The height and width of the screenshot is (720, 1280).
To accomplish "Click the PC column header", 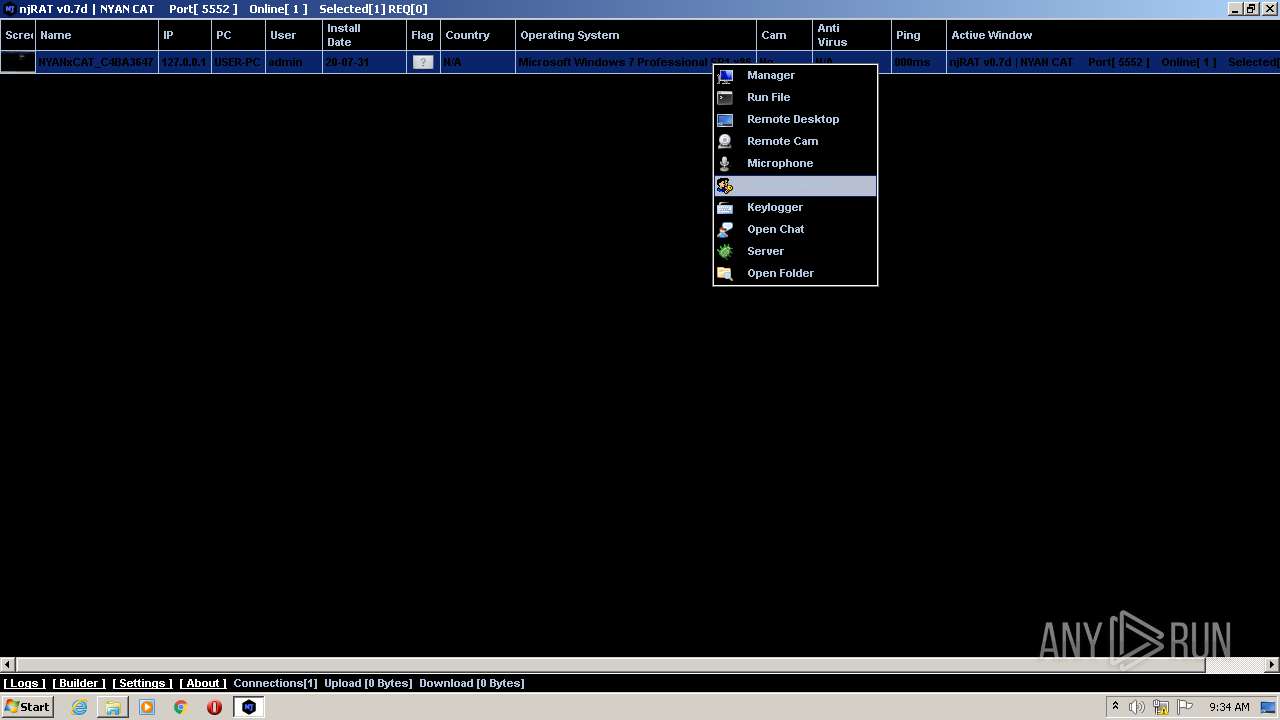I will pos(238,35).
